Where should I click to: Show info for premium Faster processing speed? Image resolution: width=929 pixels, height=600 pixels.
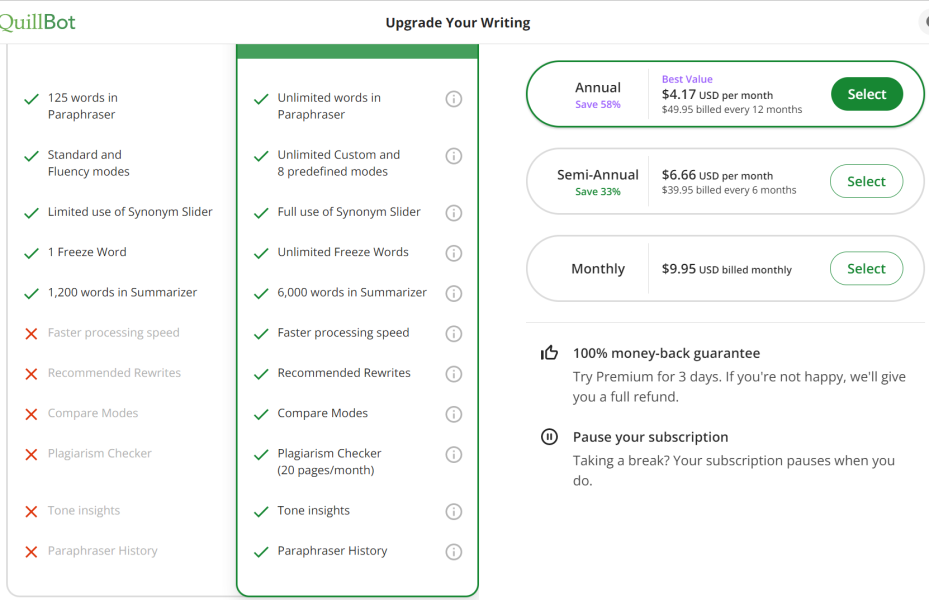point(453,333)
